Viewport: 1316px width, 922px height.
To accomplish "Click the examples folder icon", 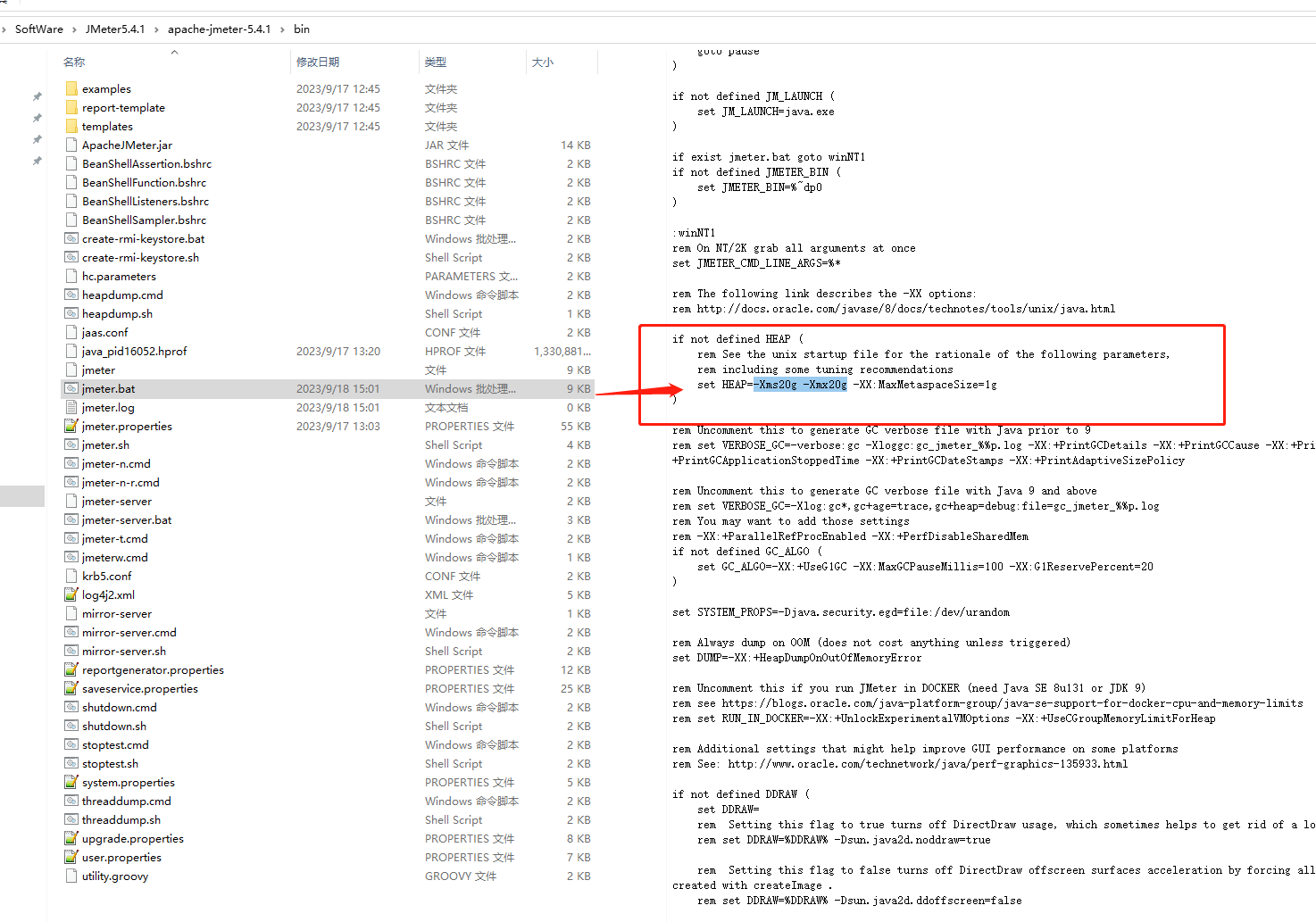I will pos(71,88).
